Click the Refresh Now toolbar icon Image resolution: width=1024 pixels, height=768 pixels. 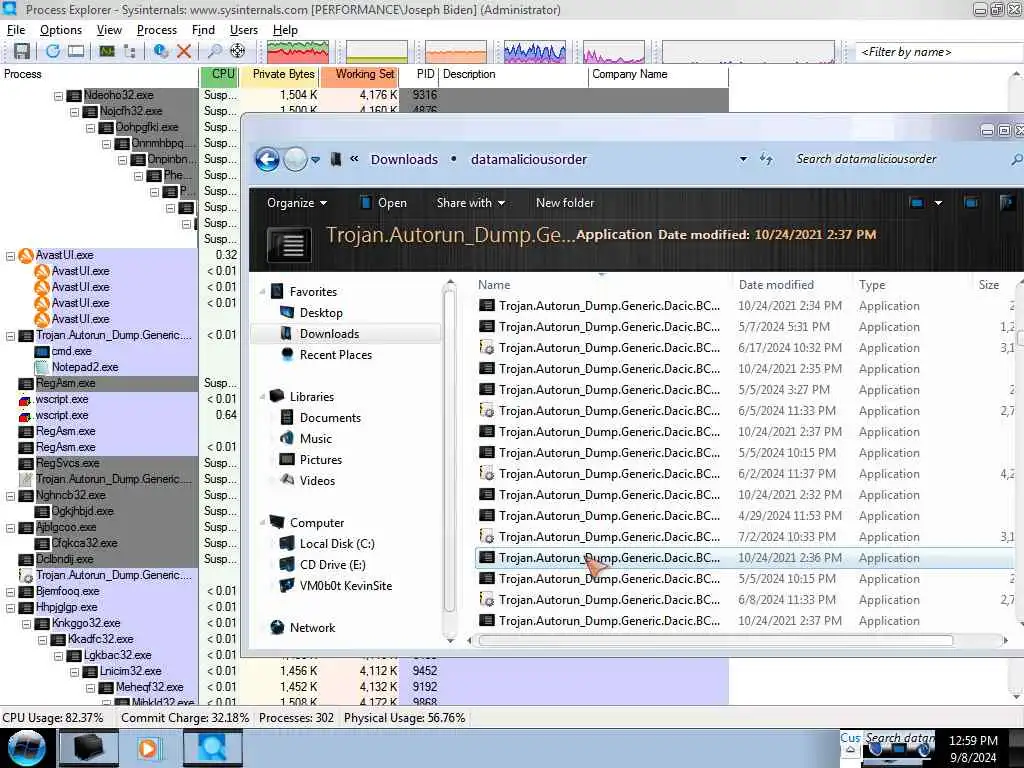click(52, 51)
